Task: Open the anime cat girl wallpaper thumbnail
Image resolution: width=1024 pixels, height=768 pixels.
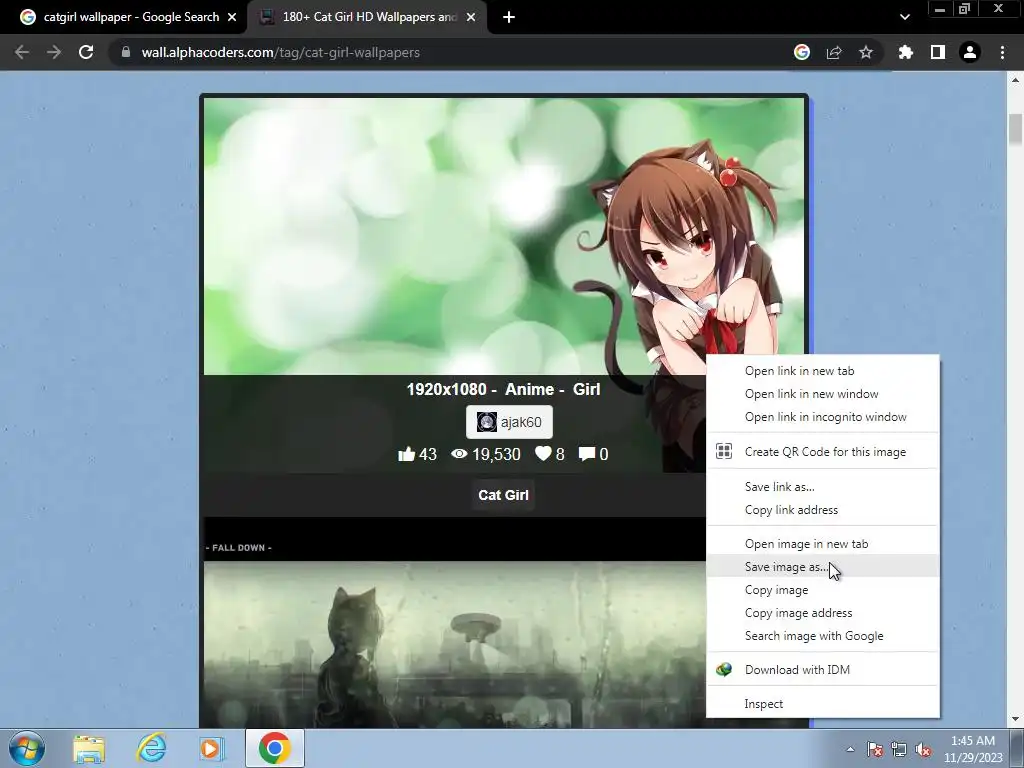Action: click(x=504, y=236)
